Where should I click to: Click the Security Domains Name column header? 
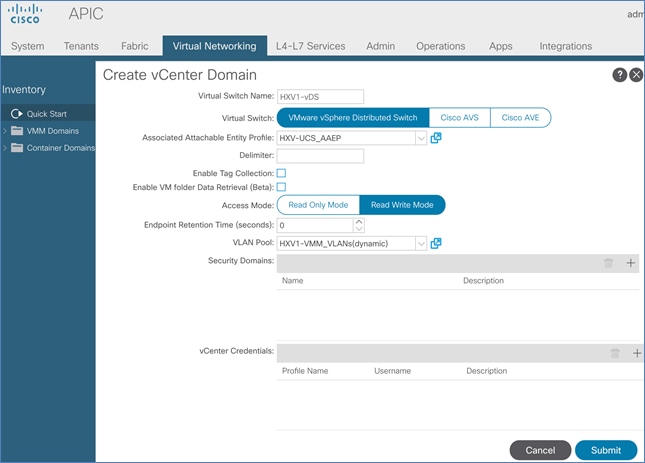(292, 280)
